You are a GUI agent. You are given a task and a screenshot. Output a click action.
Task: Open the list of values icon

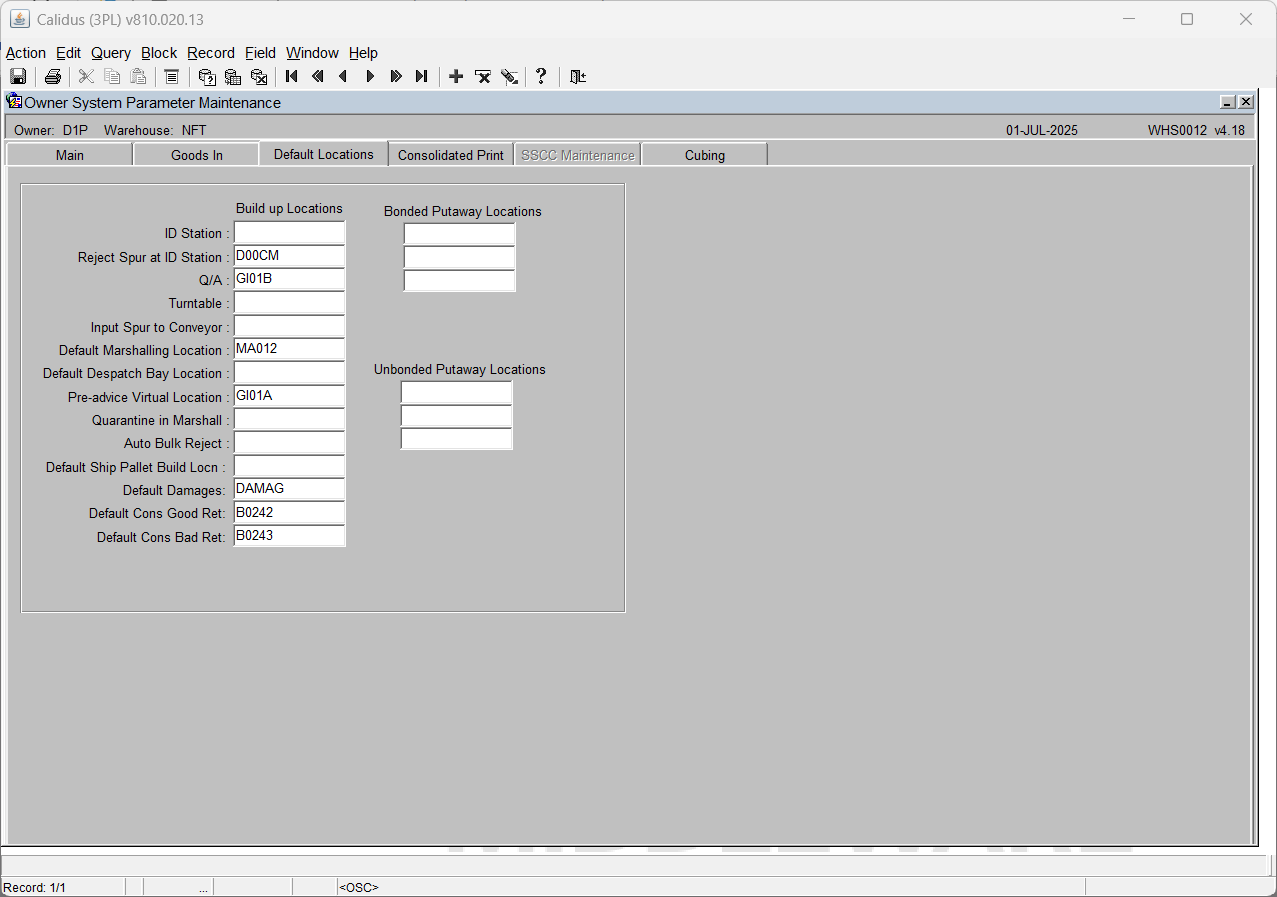point(172,77)
